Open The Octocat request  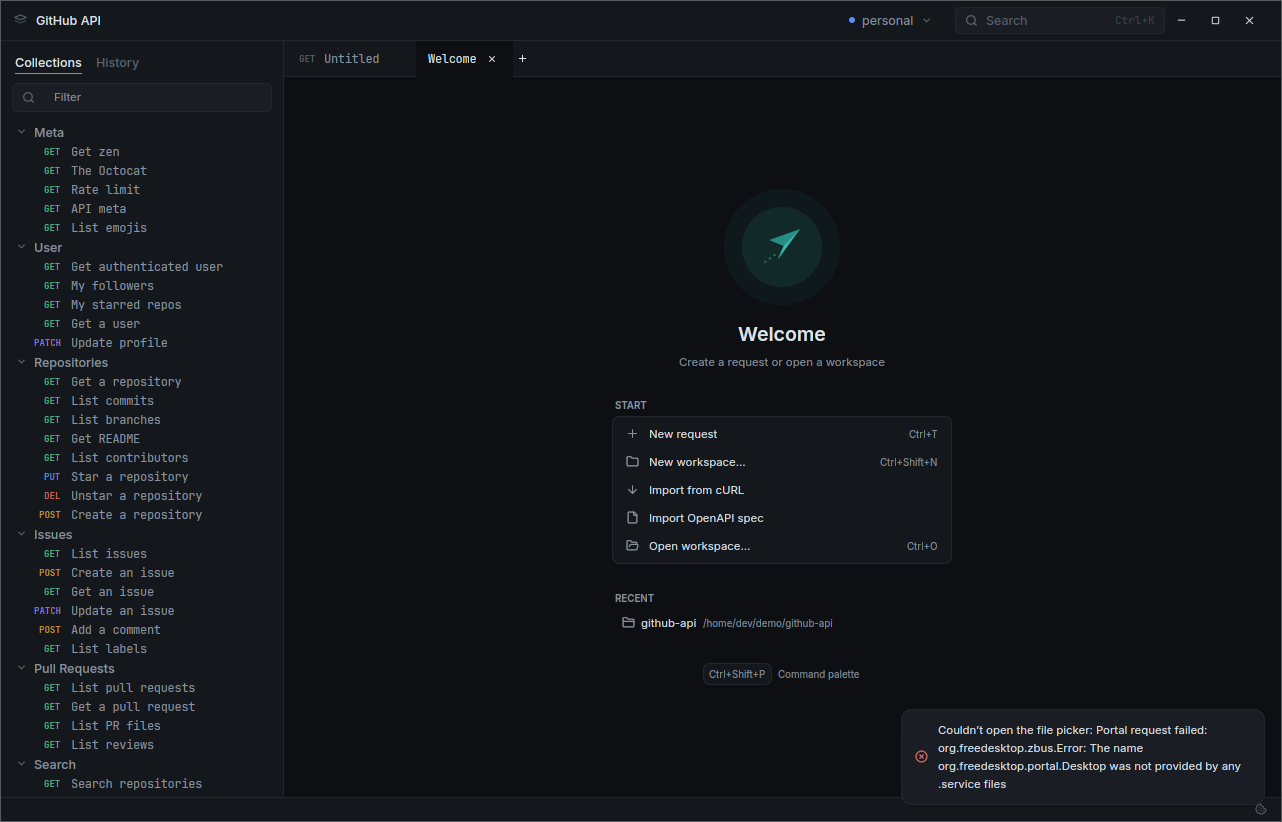click(x=142, y=171)
